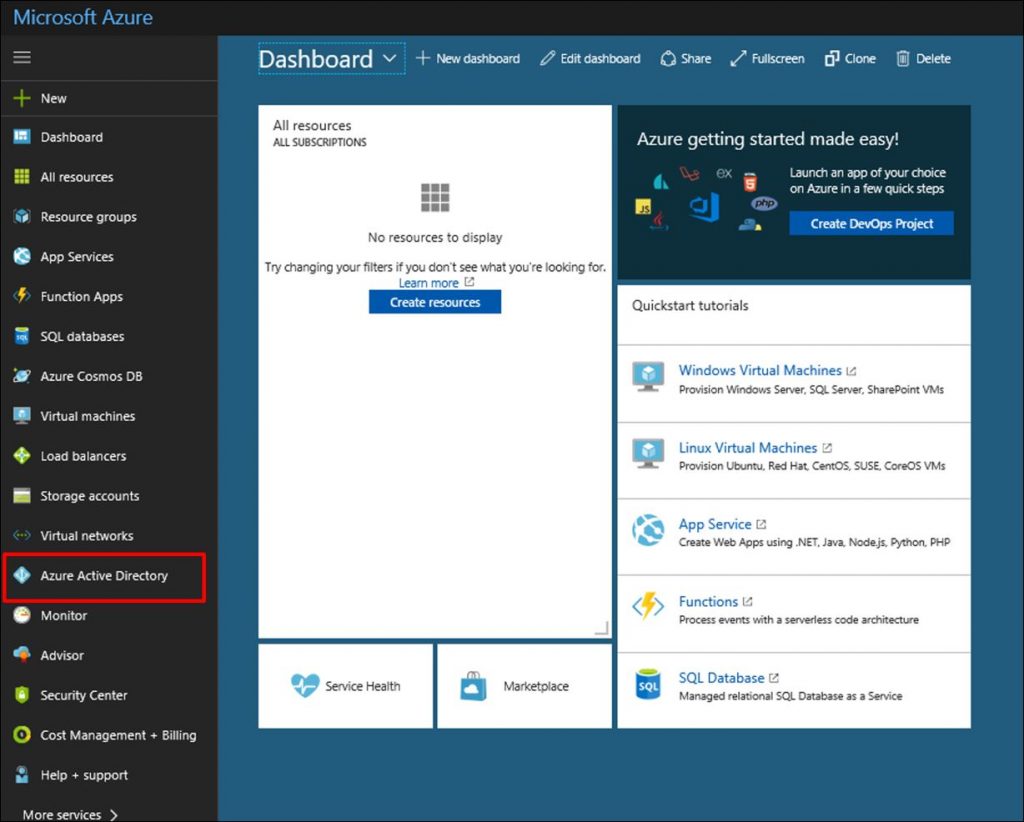This screenshot has height=822, width=1024.
Task: Click the Security Center label in sidebar
Action: coord(84,695)
